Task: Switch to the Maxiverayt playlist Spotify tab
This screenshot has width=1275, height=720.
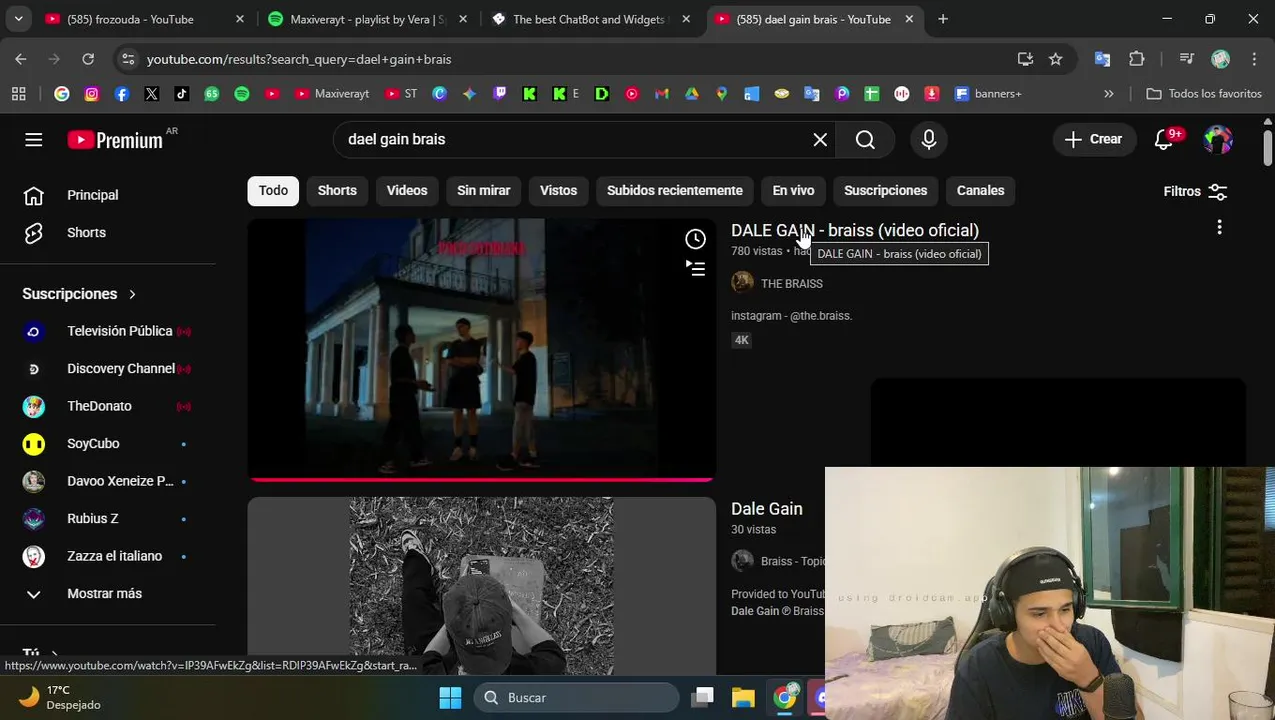Action: 368,19
